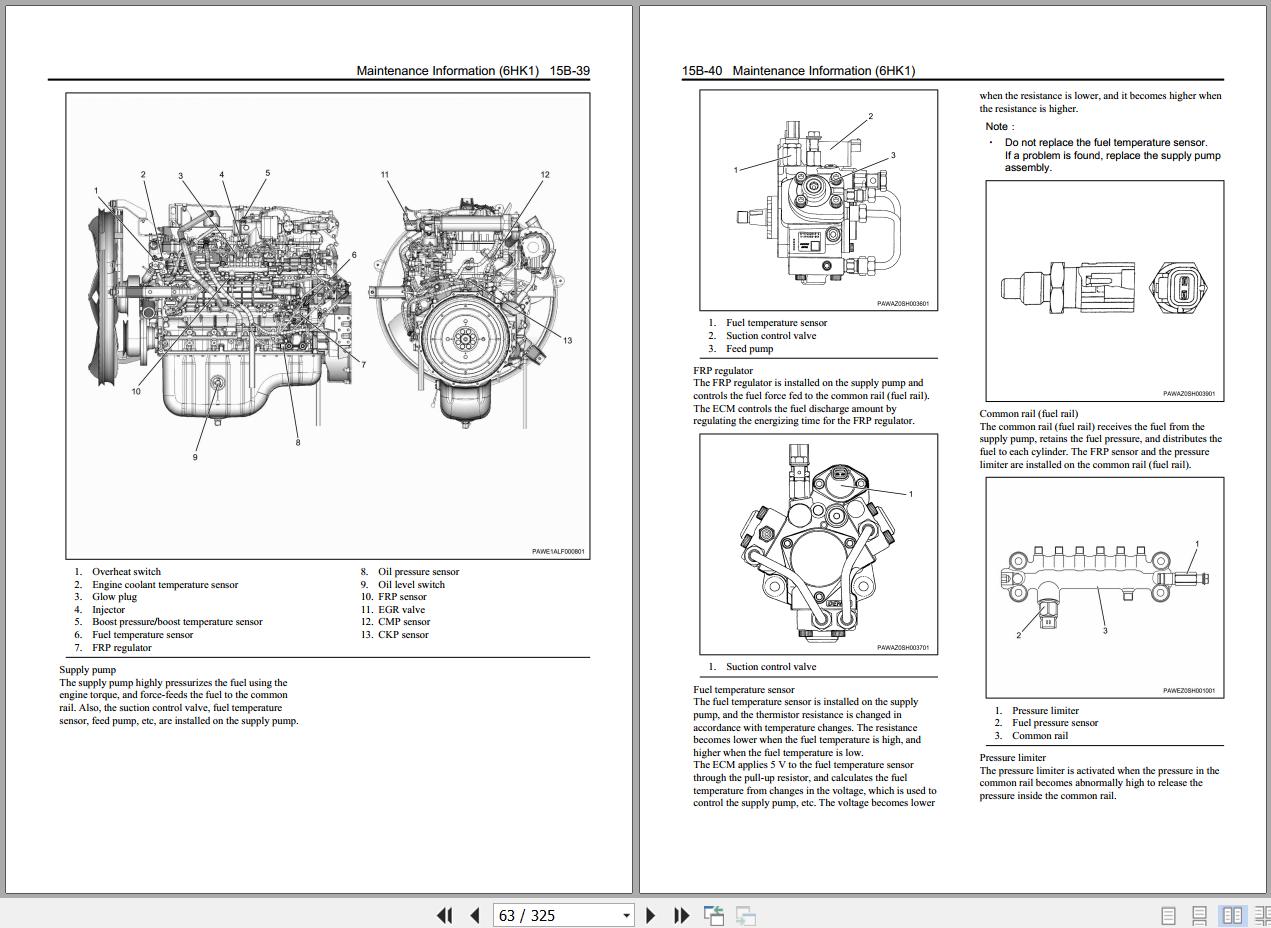Click the 'Common rail (fuel rail)' heading
This screenshot has height=928, width=1271.
1029,414
